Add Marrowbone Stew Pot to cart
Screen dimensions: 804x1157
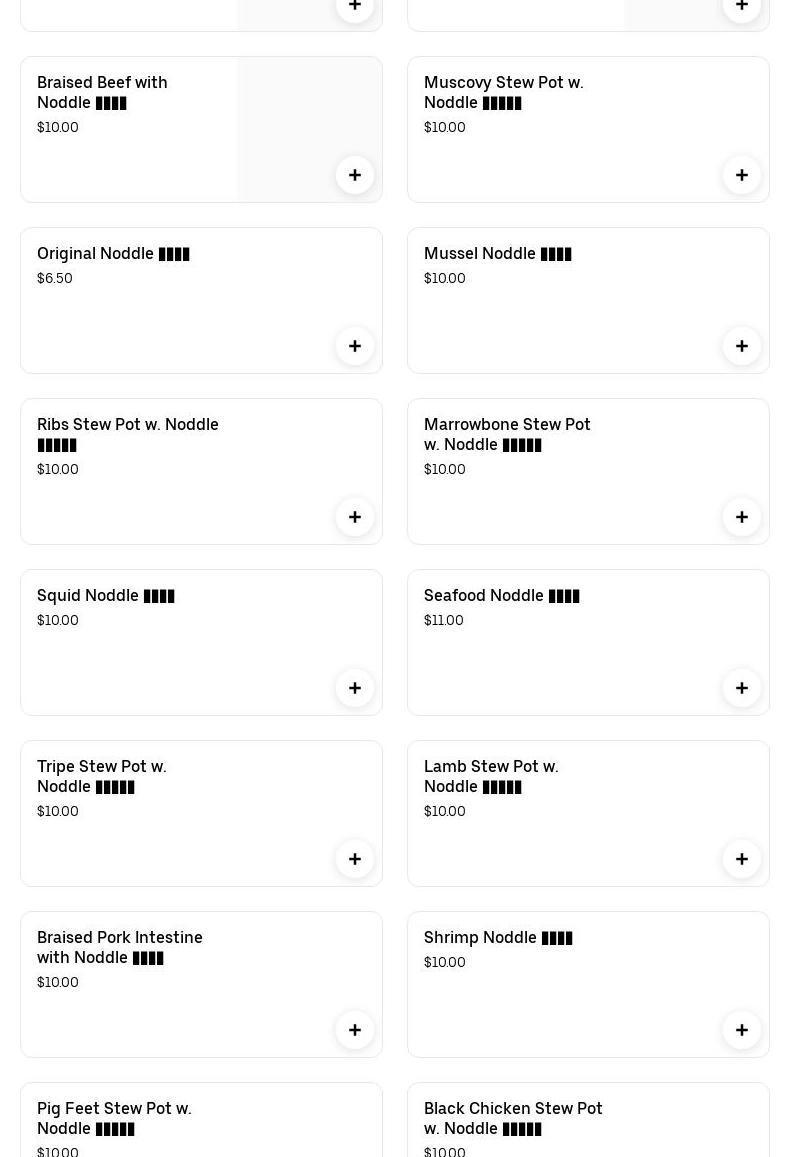coord(742,517)
